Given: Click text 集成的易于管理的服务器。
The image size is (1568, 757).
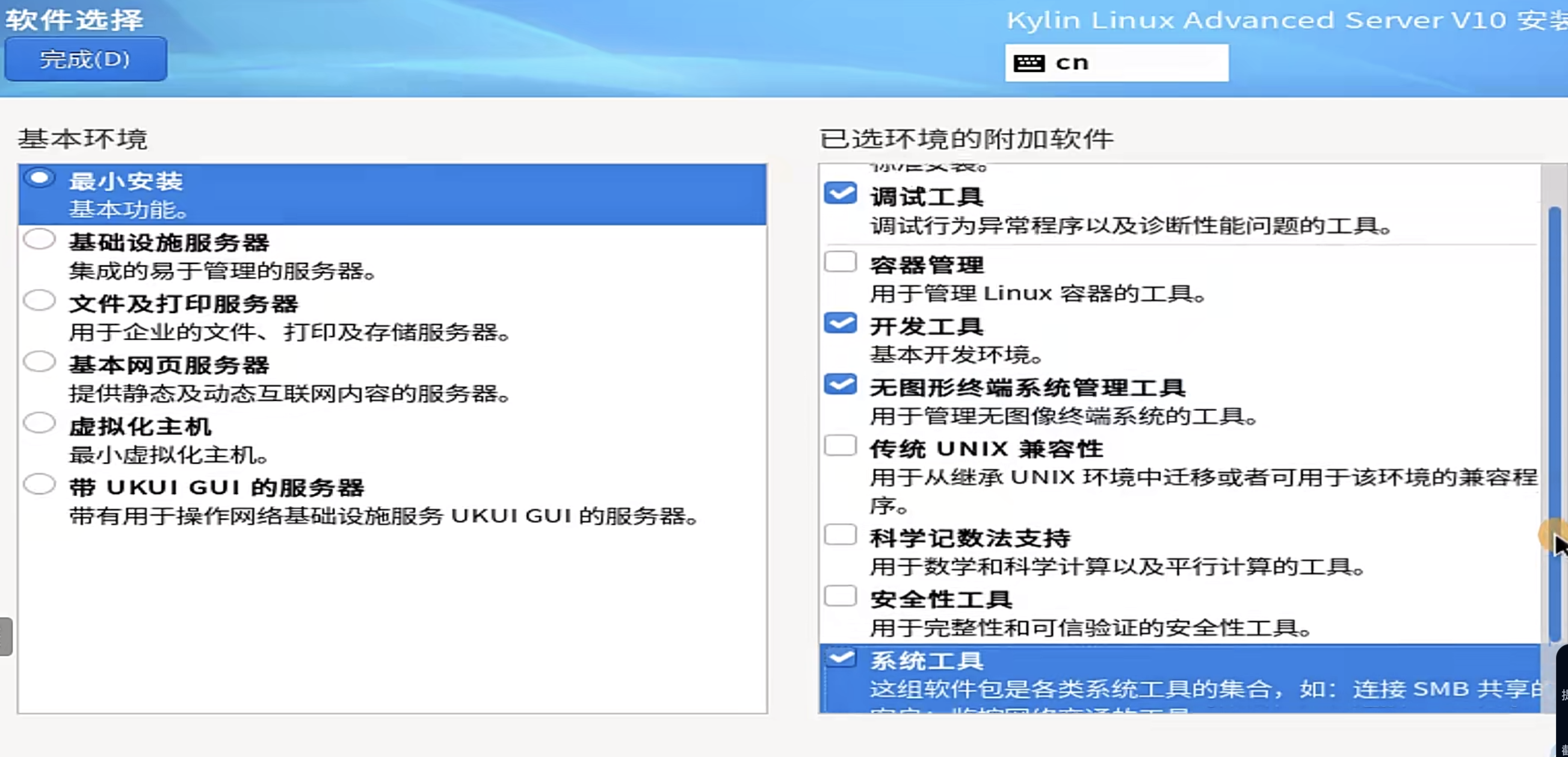Looking at the screenshot, I should 223,271.
